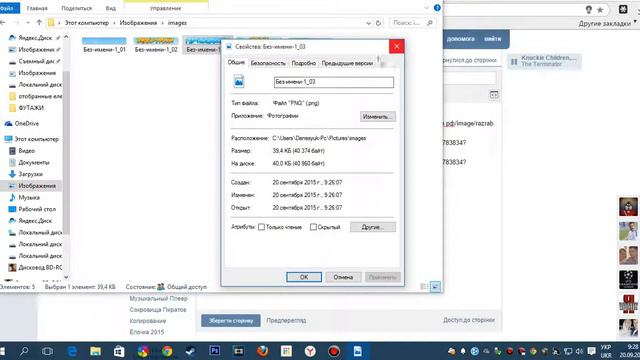Open Google Chrome from the taskbar
The image size is (640, 360).
[x=167, y=351]
